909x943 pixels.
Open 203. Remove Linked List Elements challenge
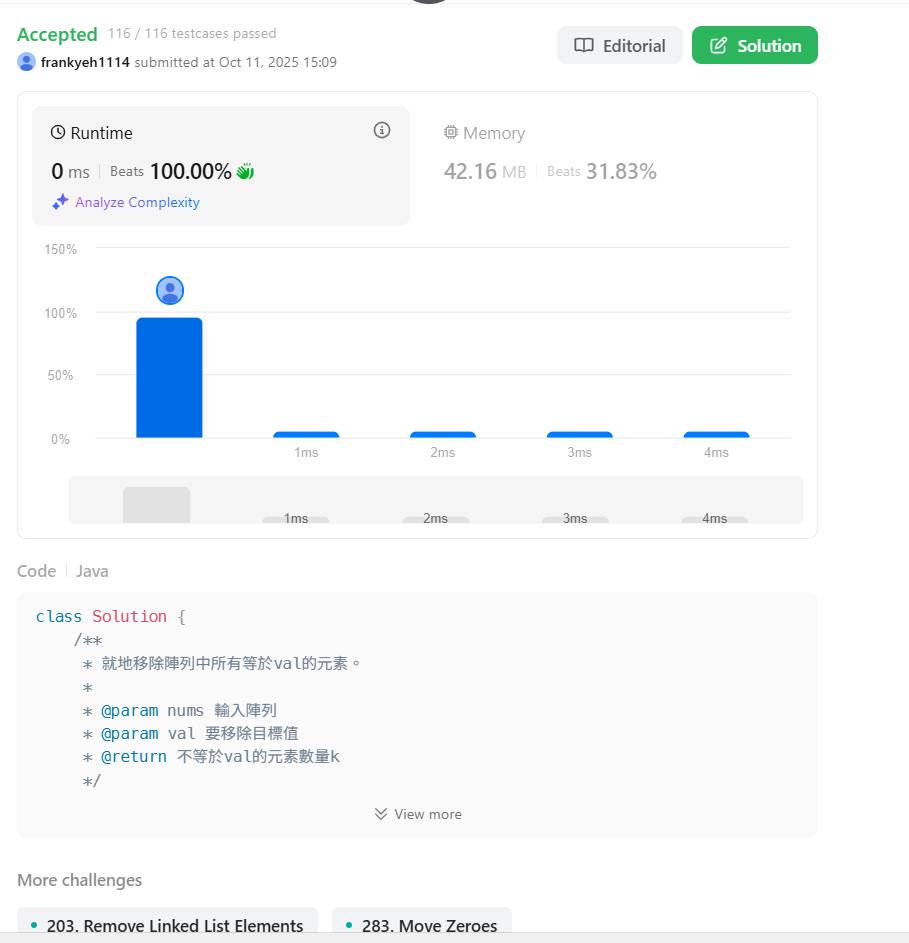167,925
